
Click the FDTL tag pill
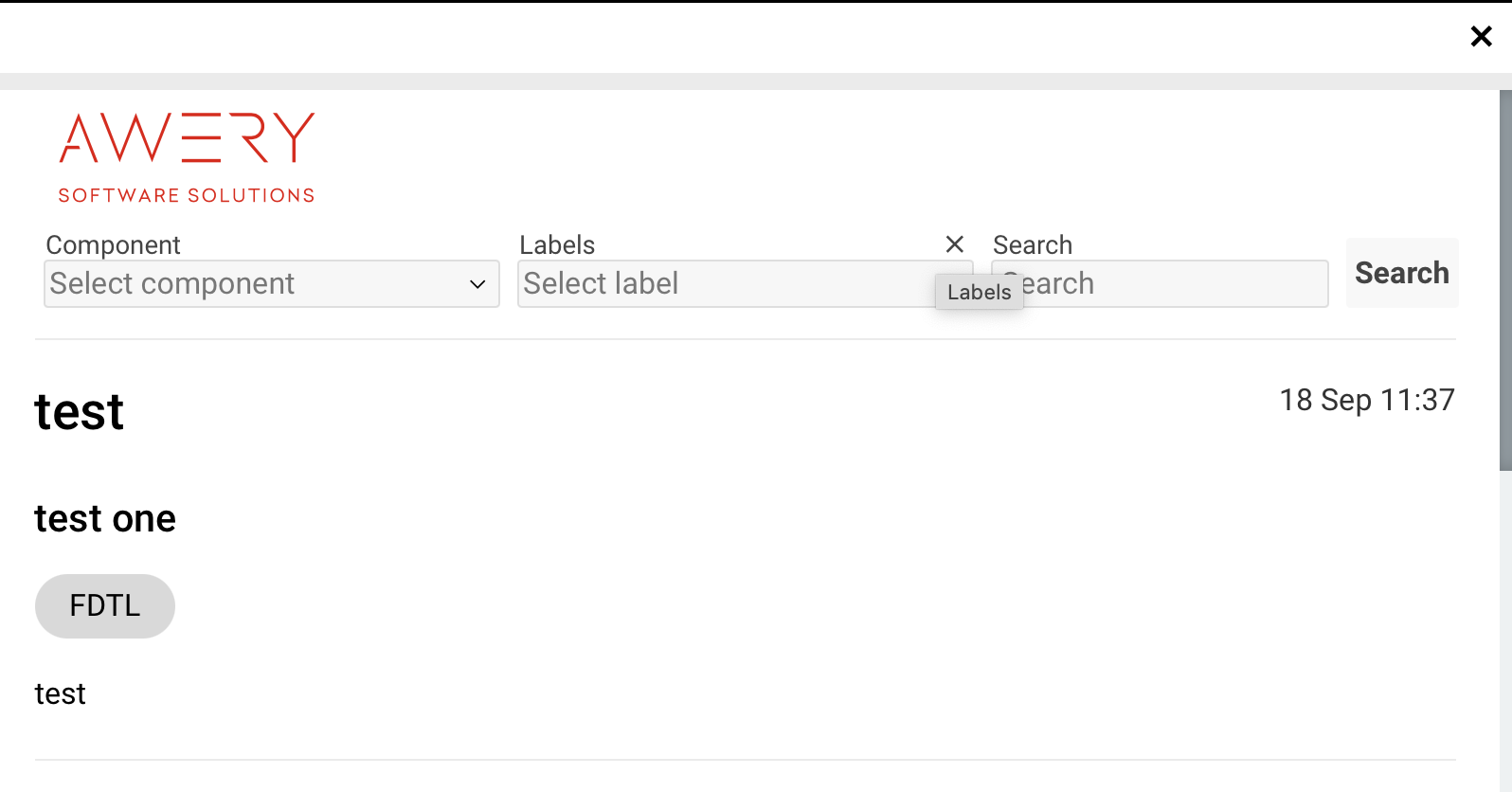[105, 606]
